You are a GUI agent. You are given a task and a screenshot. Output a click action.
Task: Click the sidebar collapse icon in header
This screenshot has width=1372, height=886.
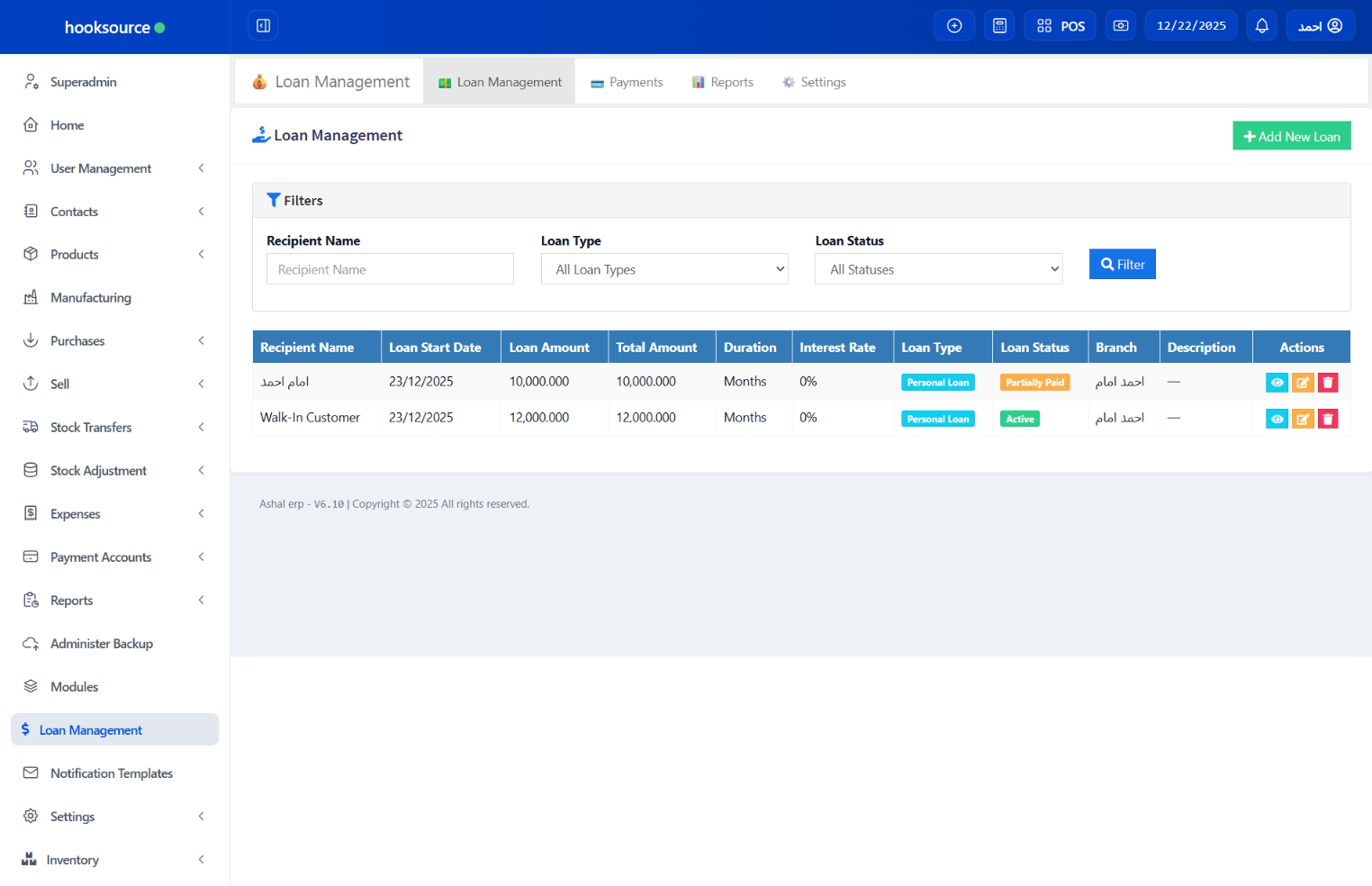[263, 26]
